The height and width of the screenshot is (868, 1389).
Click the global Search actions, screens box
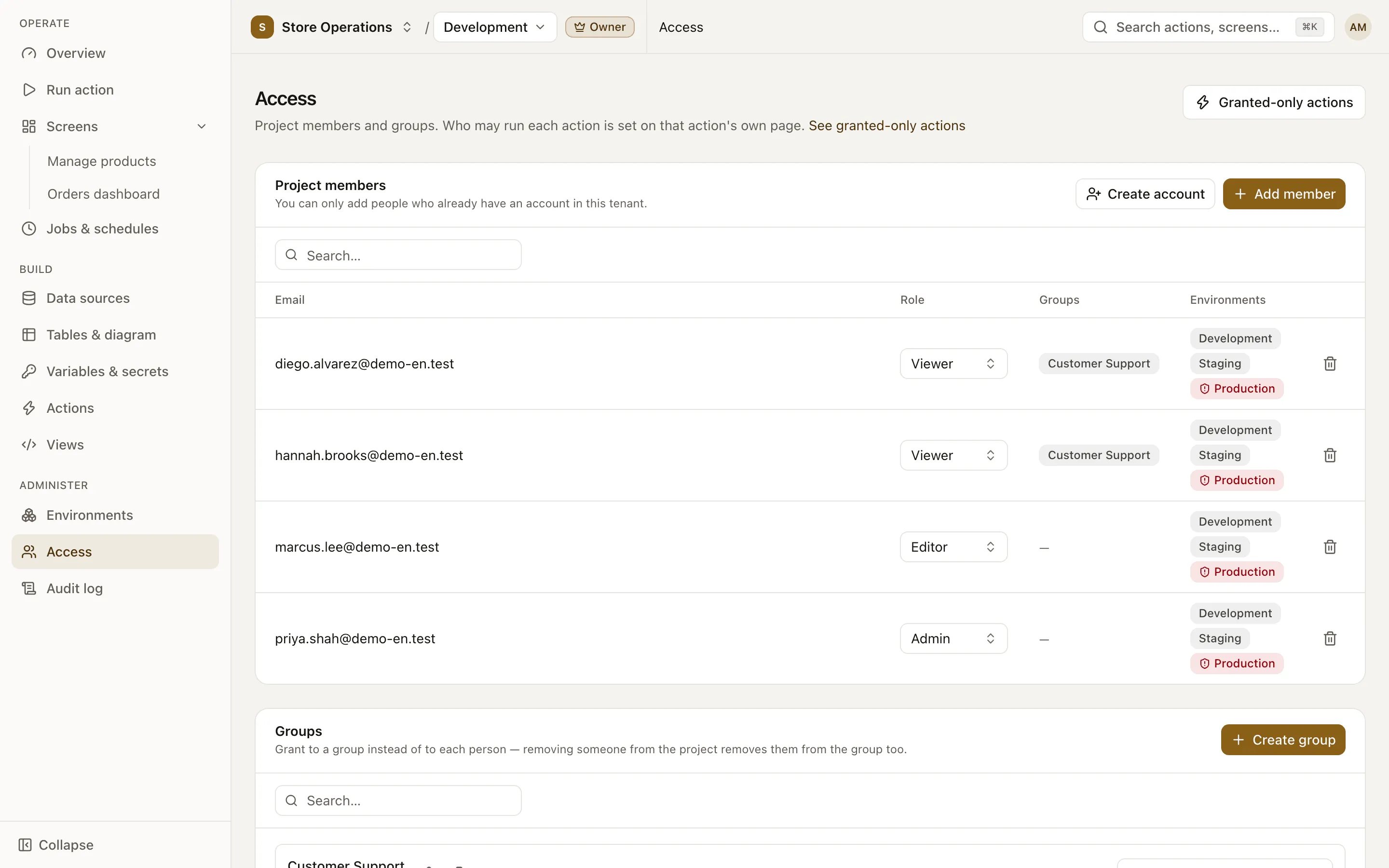pyautogui.click(x=1208, y=27)
